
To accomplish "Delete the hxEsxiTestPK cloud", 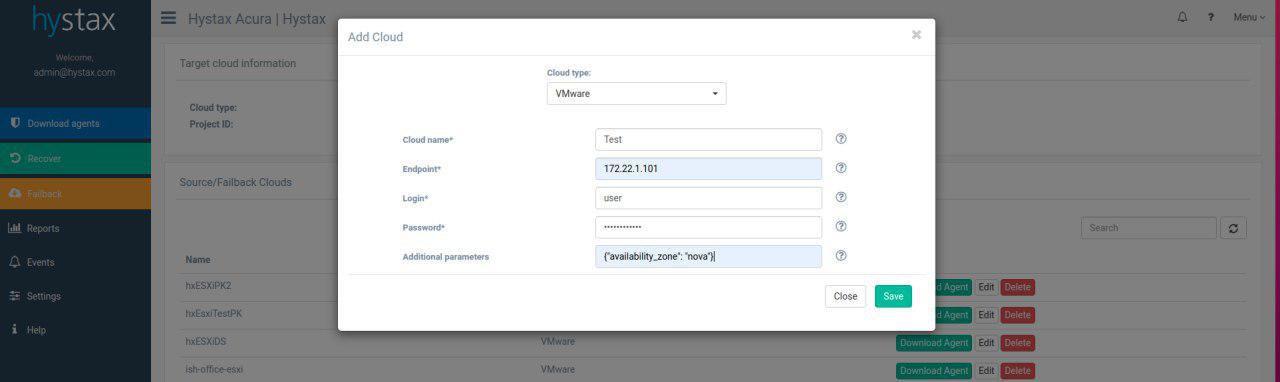I will pyautogui.click(x=1017, y=315).
